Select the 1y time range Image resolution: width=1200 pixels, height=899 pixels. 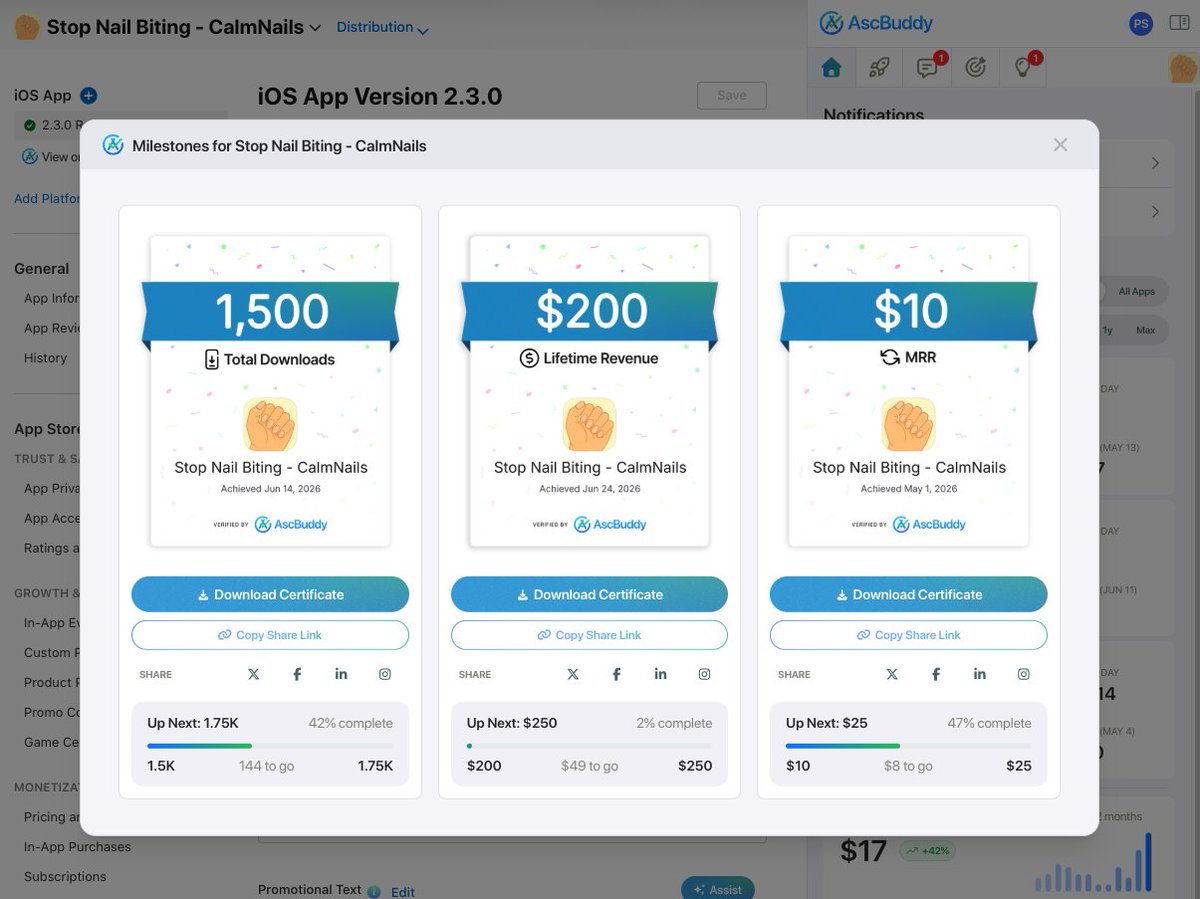coord(1107,330)
